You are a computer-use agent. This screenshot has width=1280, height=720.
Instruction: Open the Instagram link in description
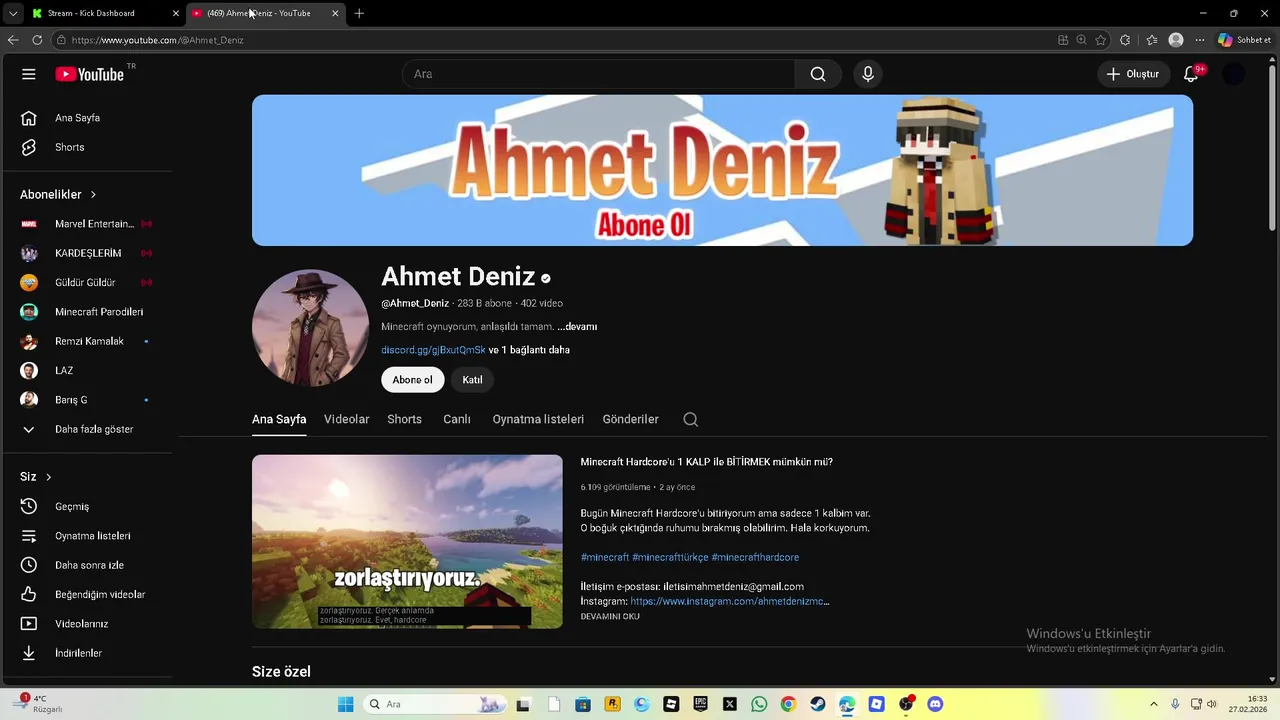[x=729, y=601]
